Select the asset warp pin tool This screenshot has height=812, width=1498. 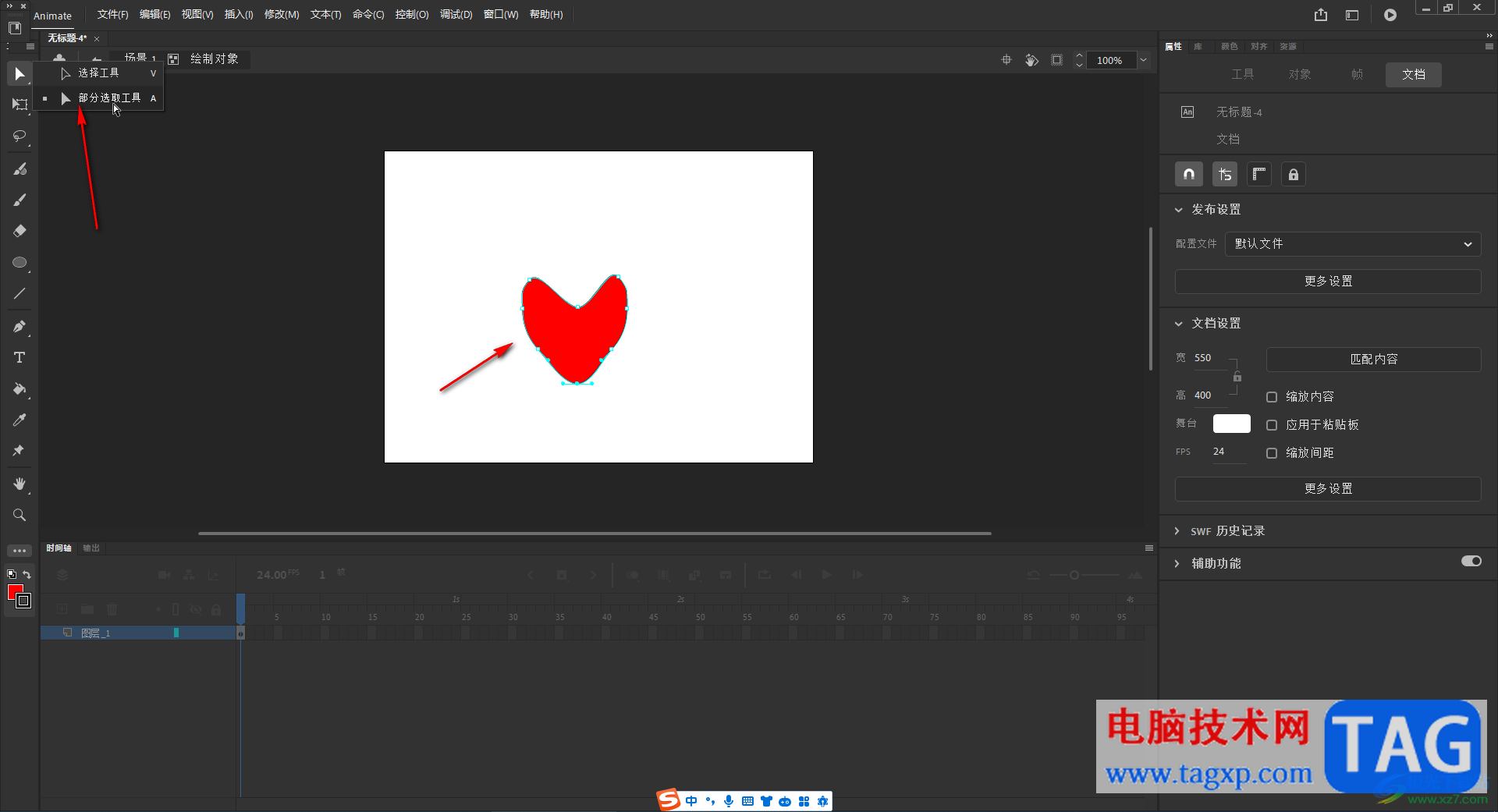[x=20, y=451]
